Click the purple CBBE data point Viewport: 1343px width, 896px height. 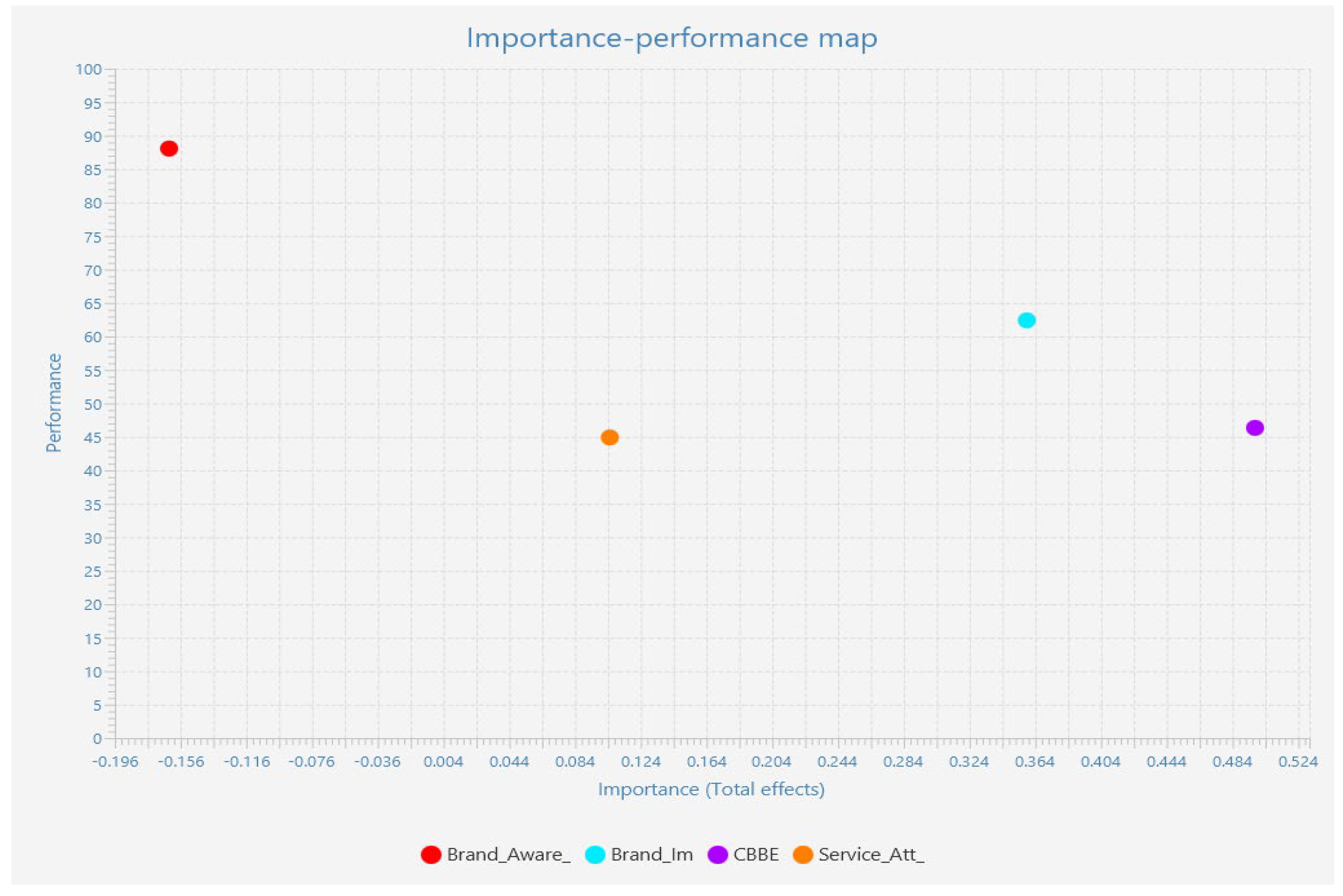click(x=1254, y=428)
